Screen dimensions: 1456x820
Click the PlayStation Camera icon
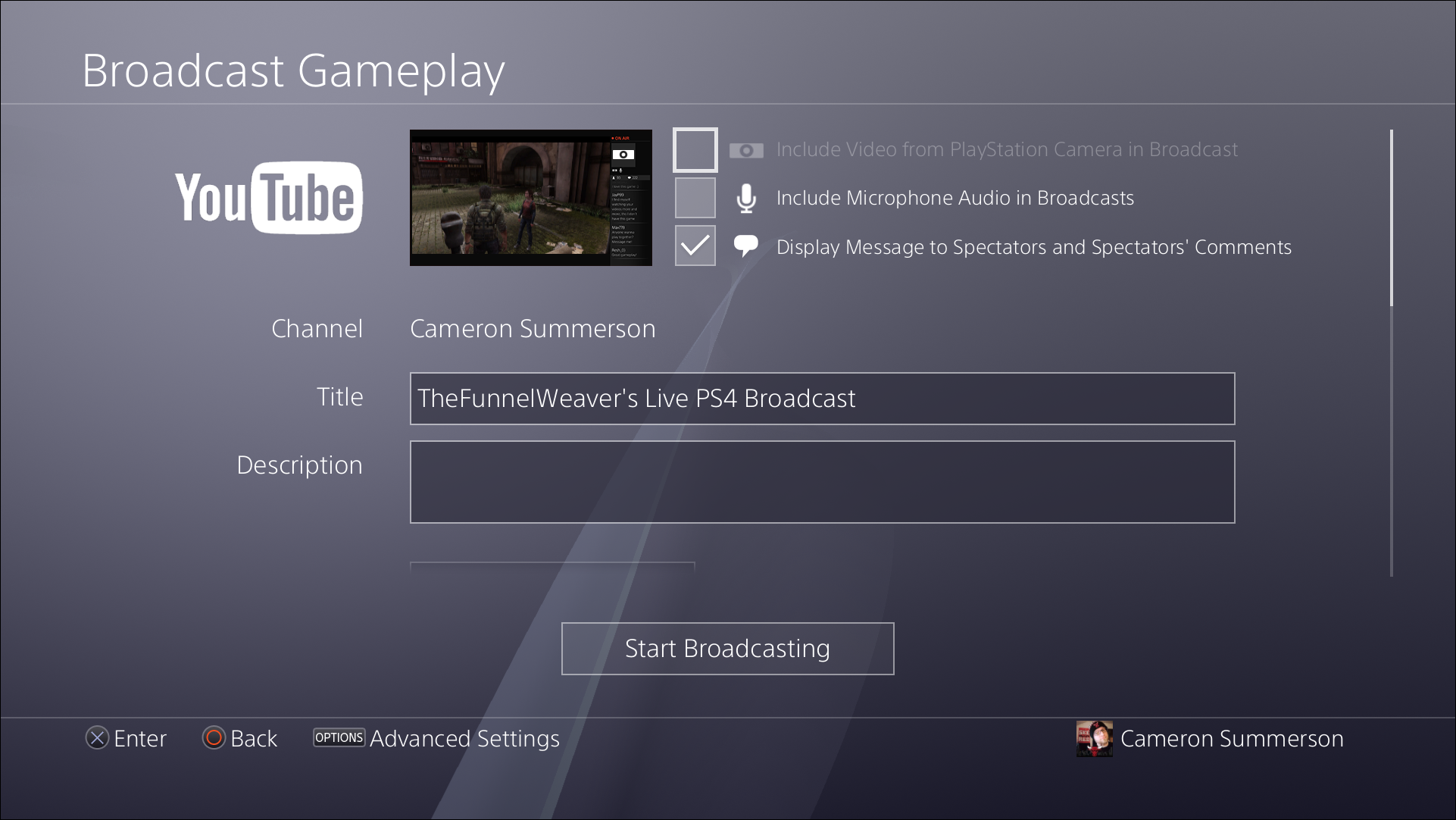point(746,150)
